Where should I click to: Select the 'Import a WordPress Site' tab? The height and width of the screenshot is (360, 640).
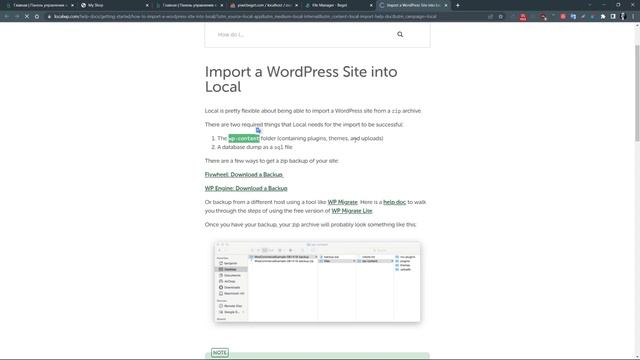413,5
